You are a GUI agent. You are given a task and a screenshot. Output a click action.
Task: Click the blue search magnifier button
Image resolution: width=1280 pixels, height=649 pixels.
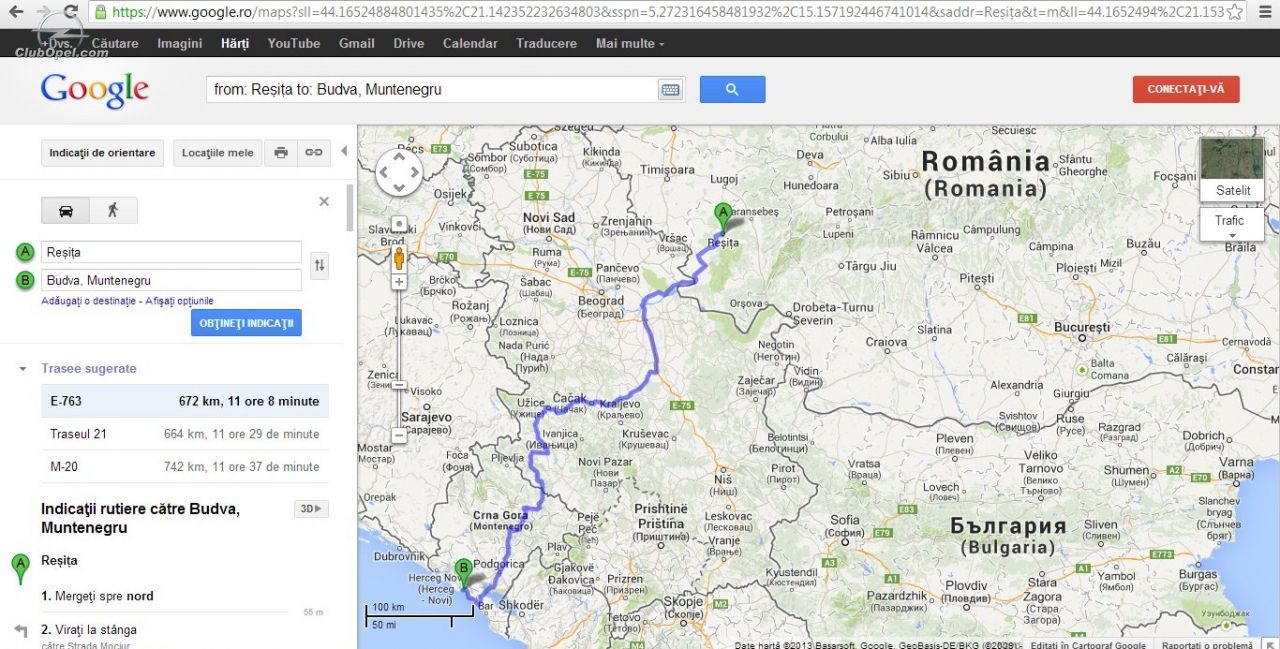coord(732,89)
